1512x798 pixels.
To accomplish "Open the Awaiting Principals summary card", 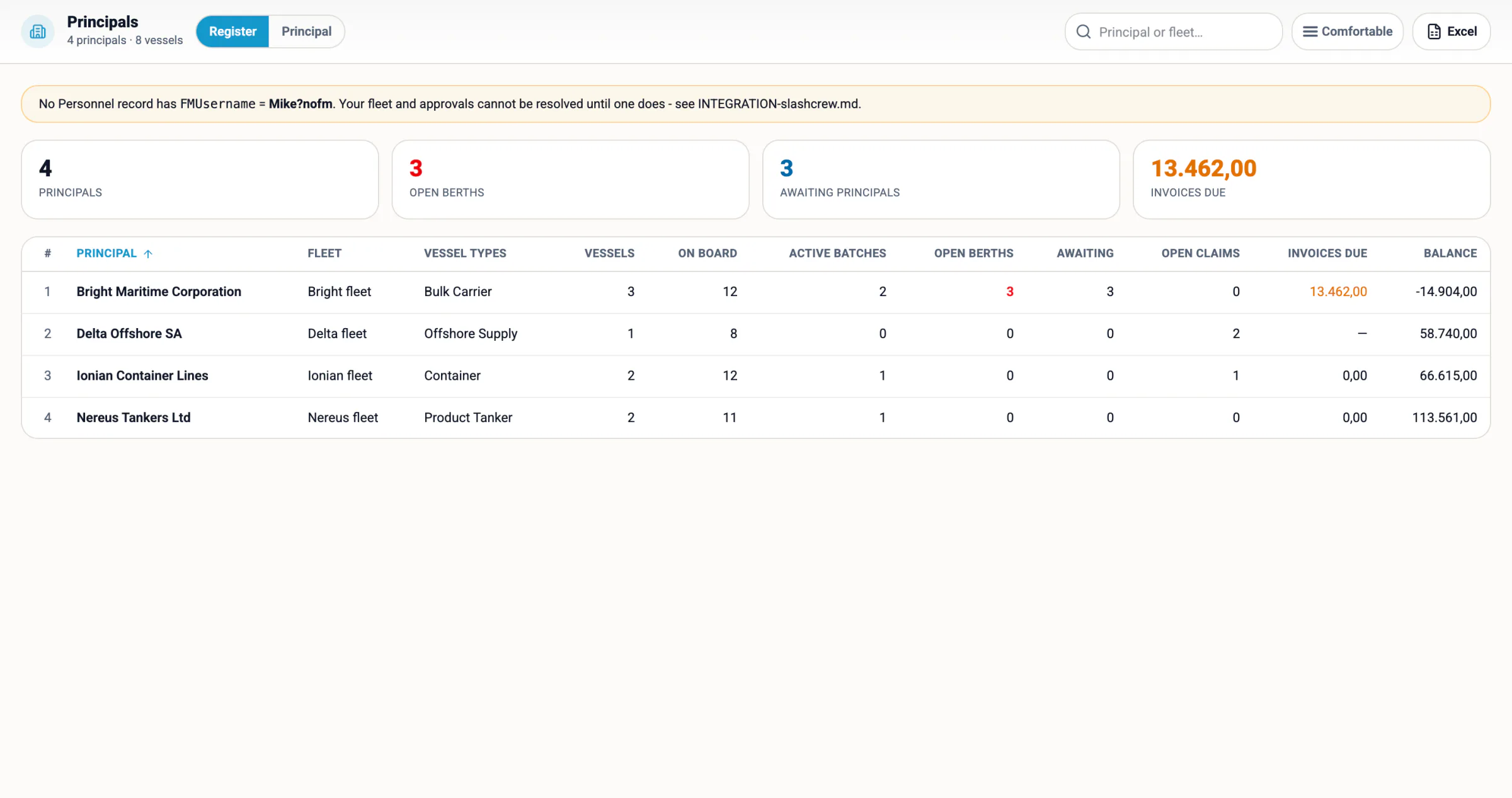I will 941,180.
